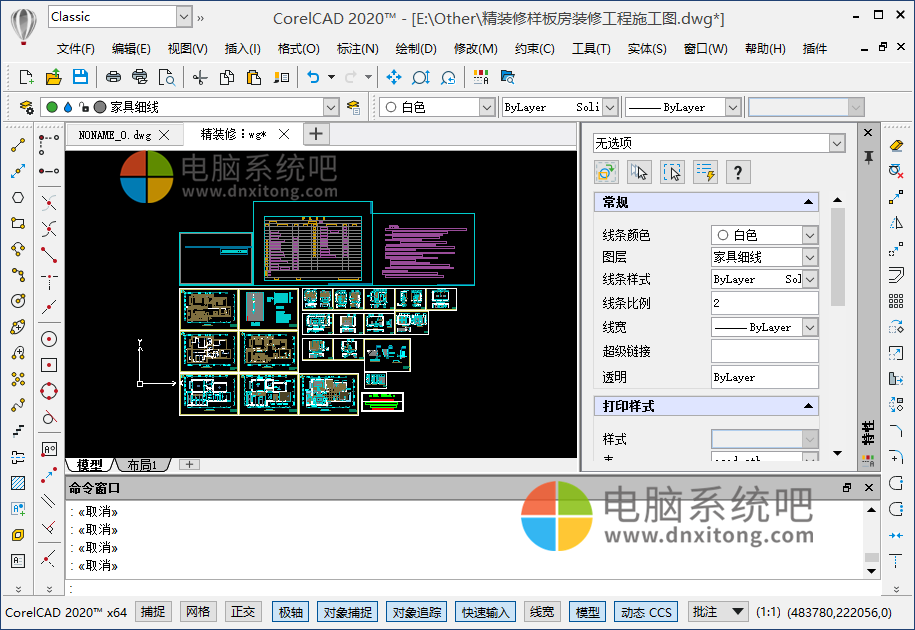Screen dimensions: 915x630
Task: Add a new drawing tab with plus
Action: click(316, 134)
